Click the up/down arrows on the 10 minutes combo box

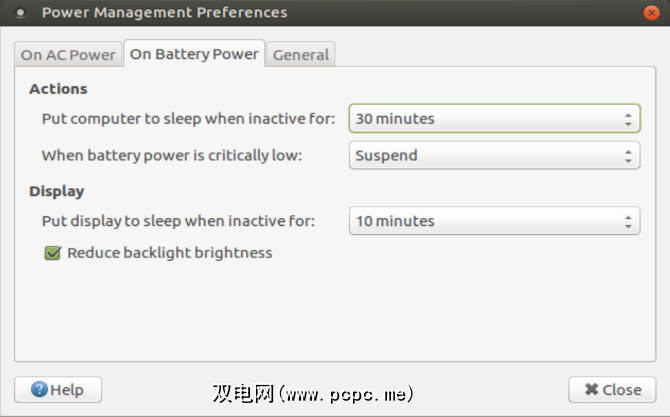[x=628, y=221]
